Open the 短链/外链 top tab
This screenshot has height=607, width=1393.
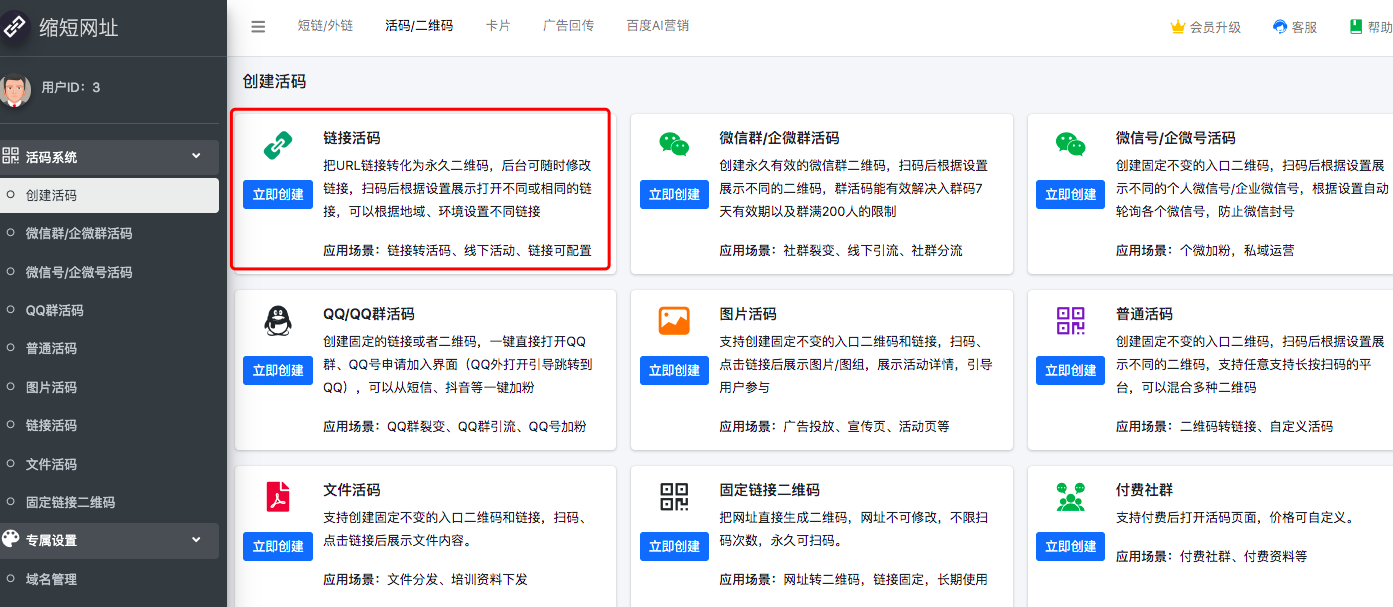tap(325, 26)
